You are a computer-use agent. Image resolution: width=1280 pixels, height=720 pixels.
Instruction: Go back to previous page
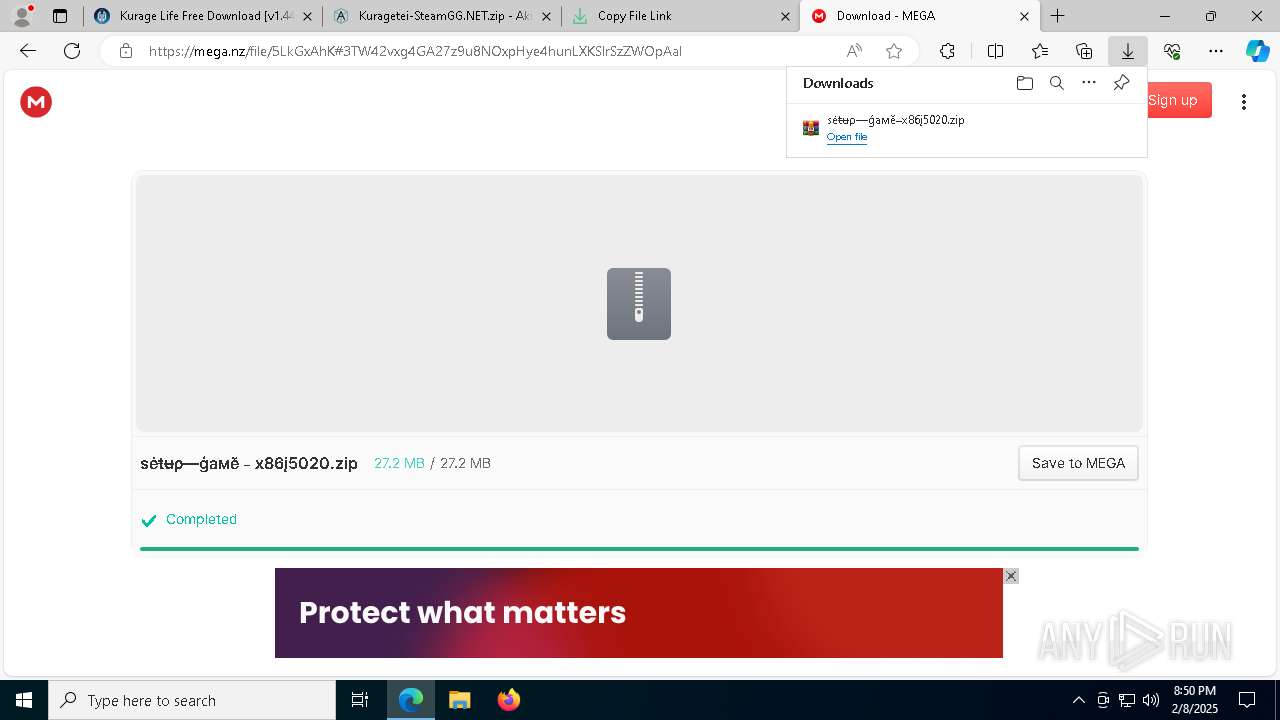tap(28, 51)
